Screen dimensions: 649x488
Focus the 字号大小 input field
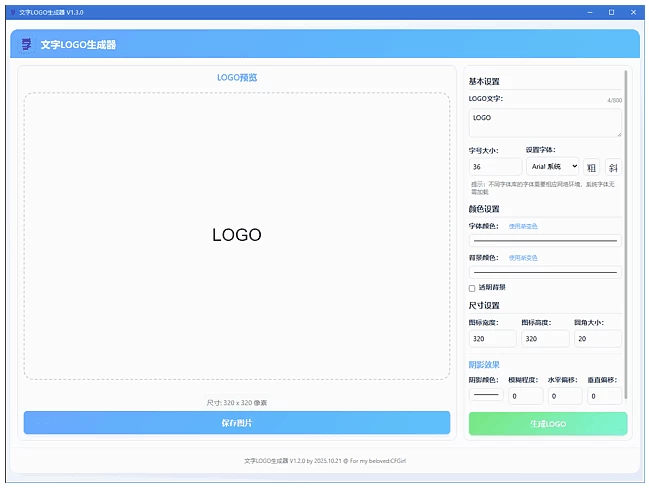click(x=495, y=167)
